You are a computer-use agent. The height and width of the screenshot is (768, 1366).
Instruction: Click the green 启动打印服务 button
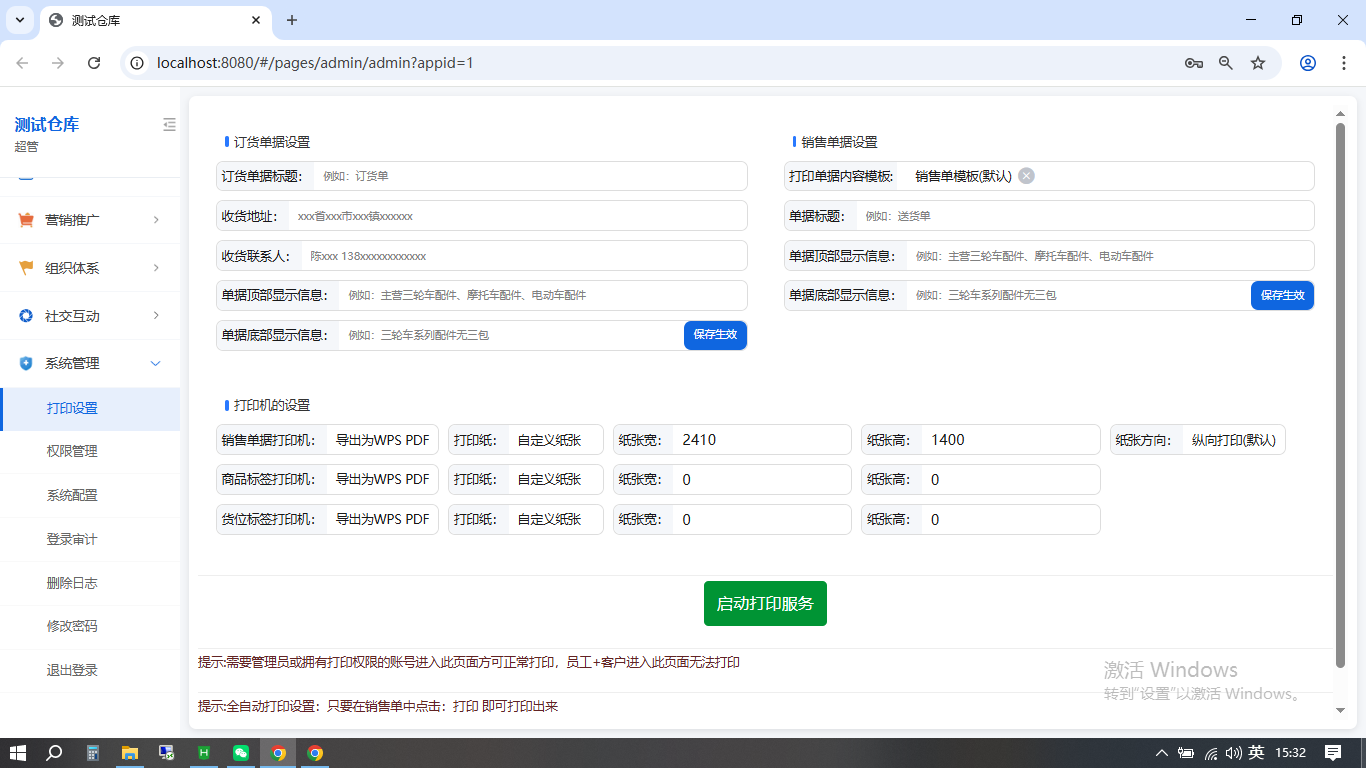(x=765, y=604)
